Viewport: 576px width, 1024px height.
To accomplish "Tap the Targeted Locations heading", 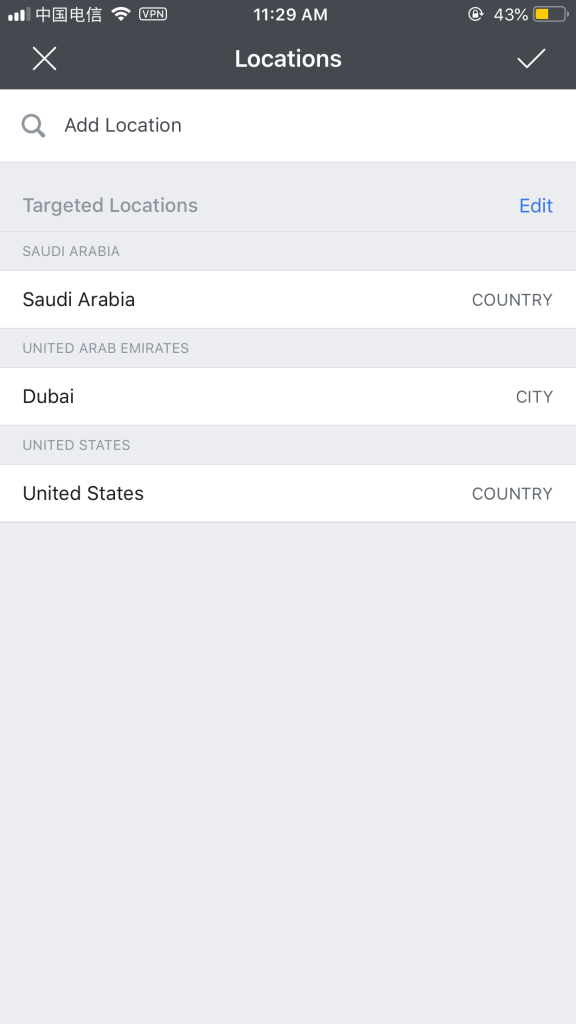I will click(110, 205).
